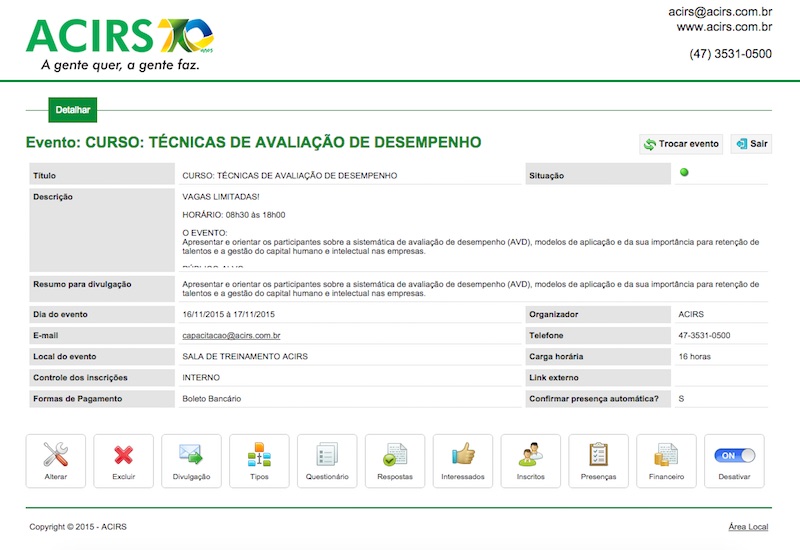Open the Tipos icon
The width and height of the screenshot is (800, 550).
point(259,456)
